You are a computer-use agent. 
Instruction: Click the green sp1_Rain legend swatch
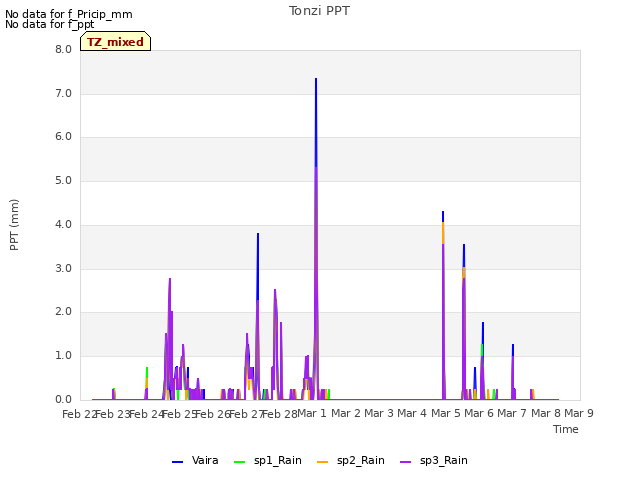click(x=240, y=462)
